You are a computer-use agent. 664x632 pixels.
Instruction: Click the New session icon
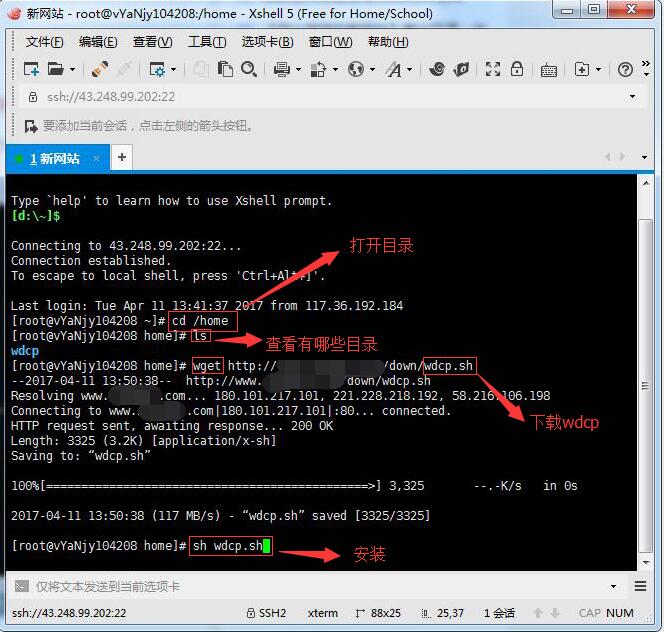(31, 69)
